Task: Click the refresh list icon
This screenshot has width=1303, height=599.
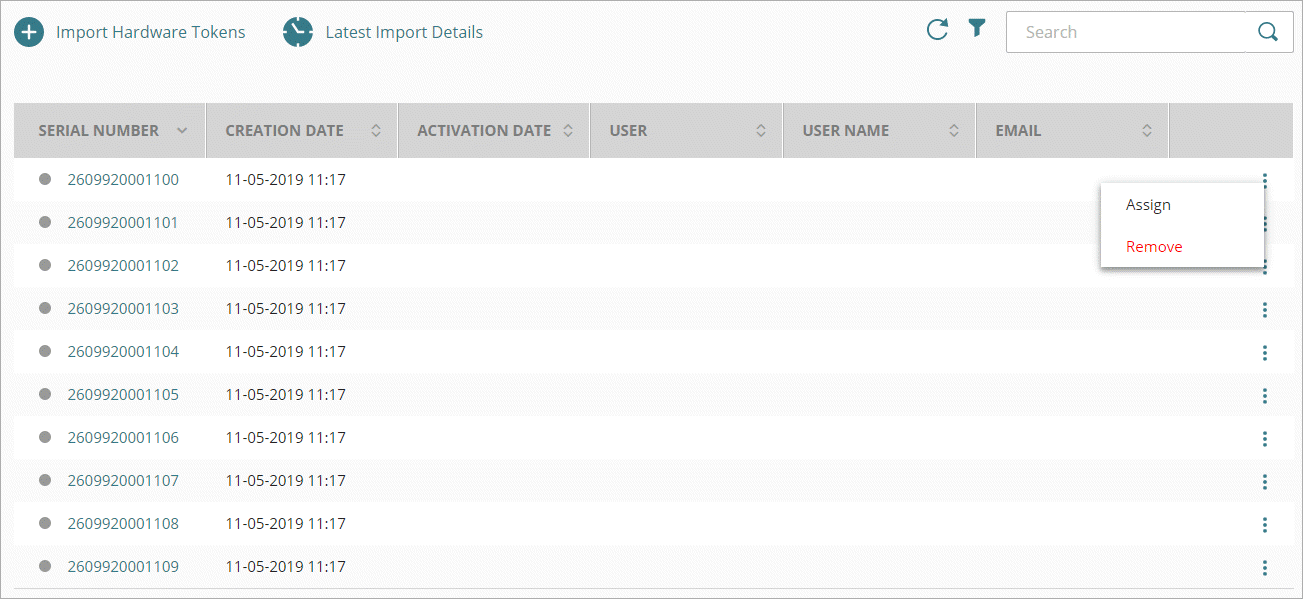Action: (x=937, y=30)
